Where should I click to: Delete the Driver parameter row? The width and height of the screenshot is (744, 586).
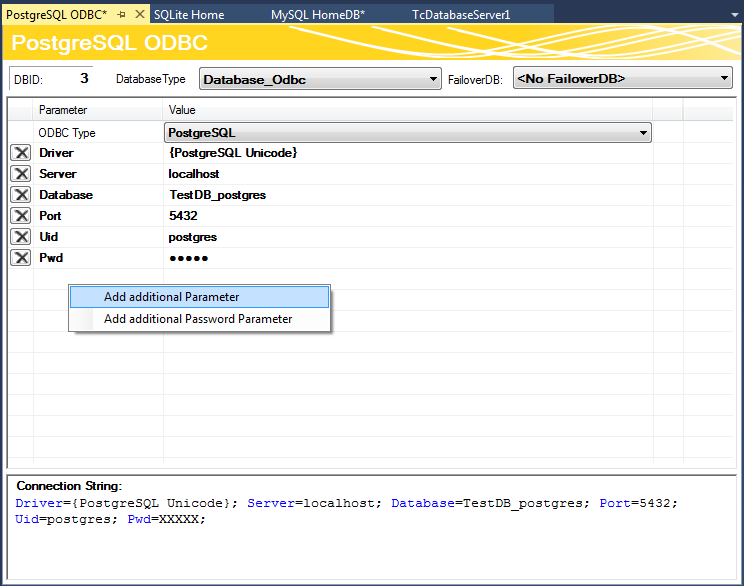point(21,153)
